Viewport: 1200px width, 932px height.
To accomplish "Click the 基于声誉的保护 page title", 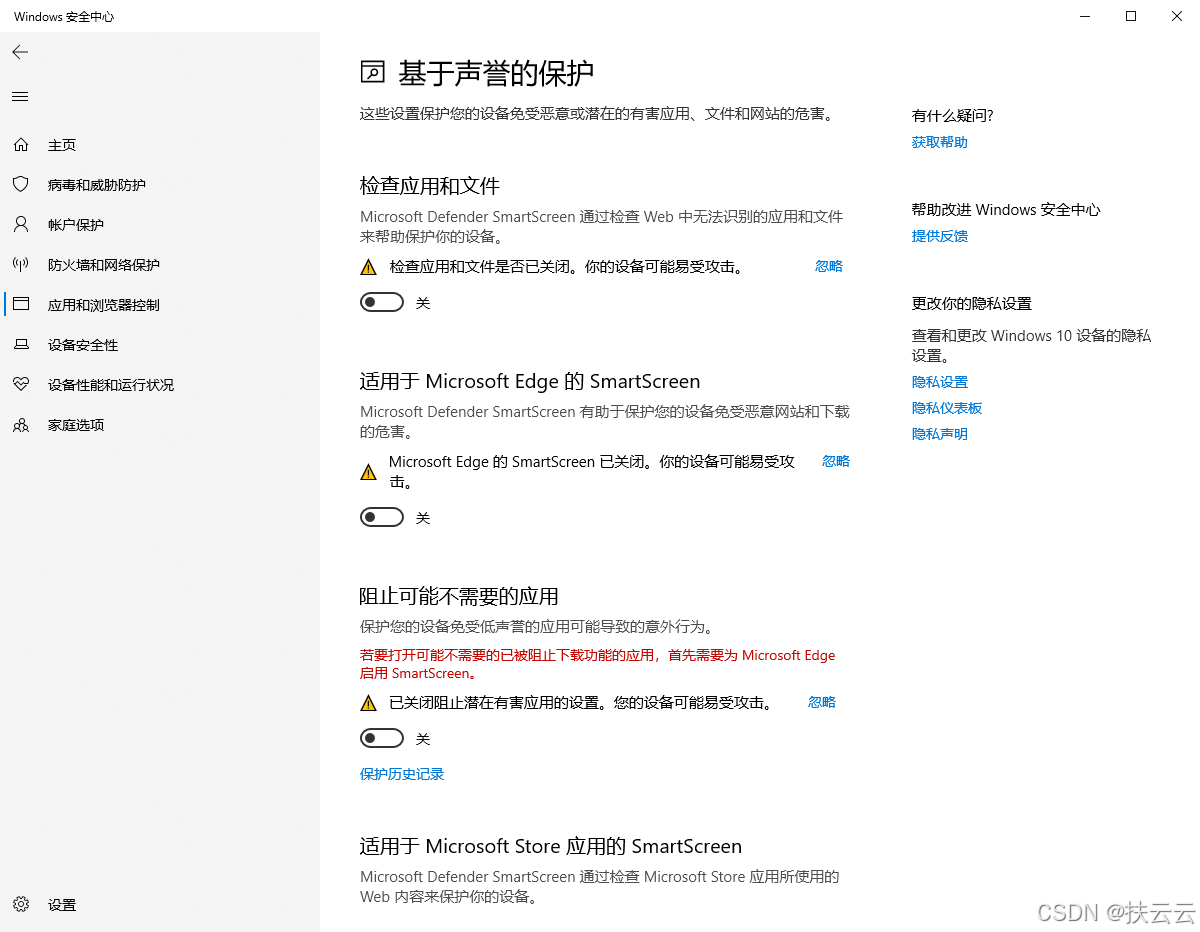I will (496, 73).
